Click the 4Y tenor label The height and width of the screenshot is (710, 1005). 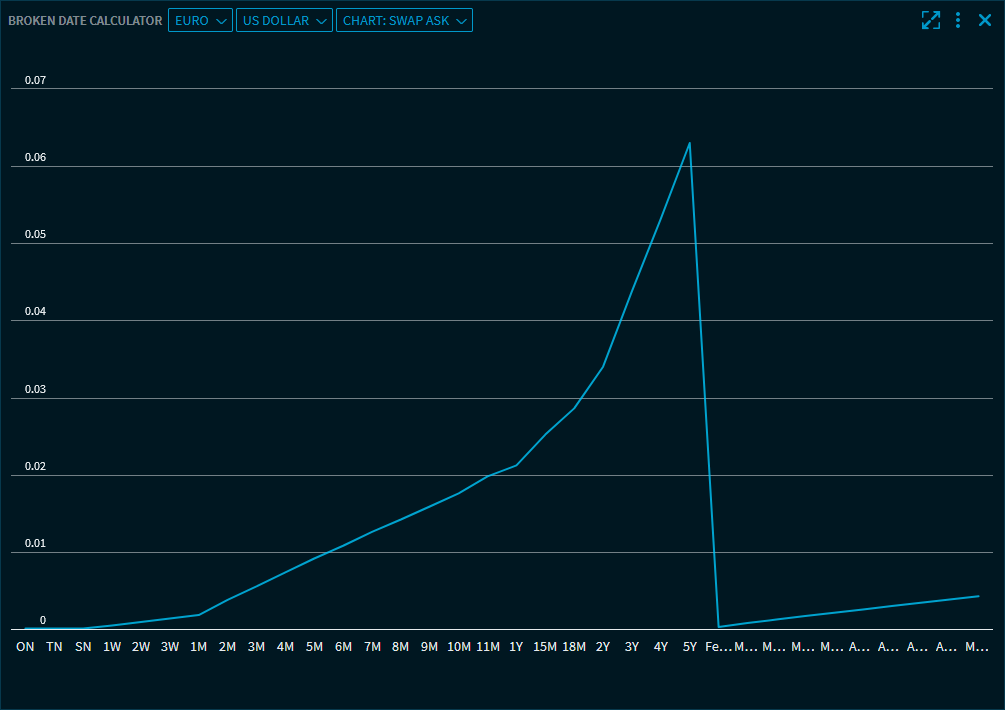coord(661,647)
